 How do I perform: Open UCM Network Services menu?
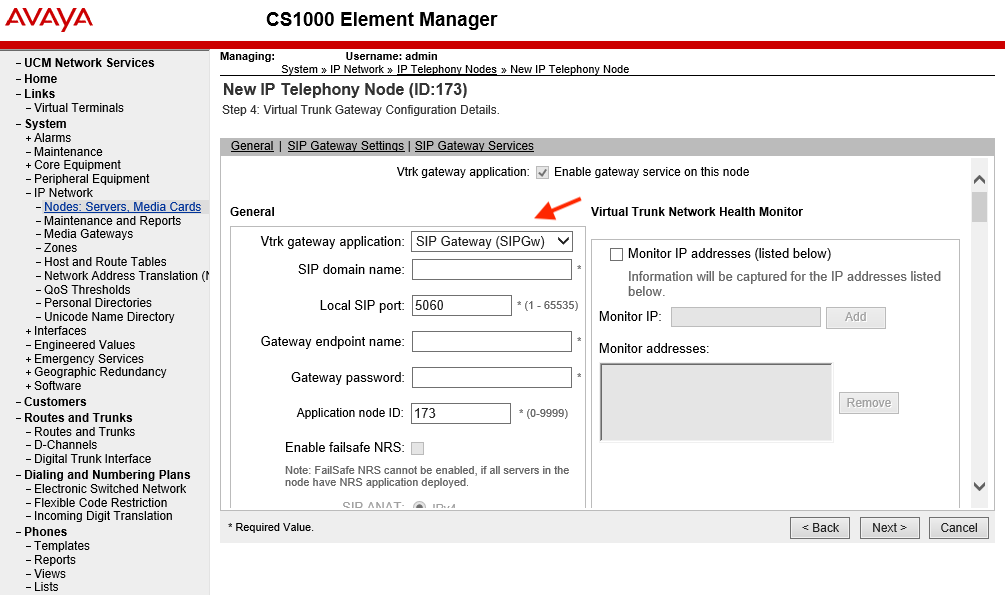(89, 63)
